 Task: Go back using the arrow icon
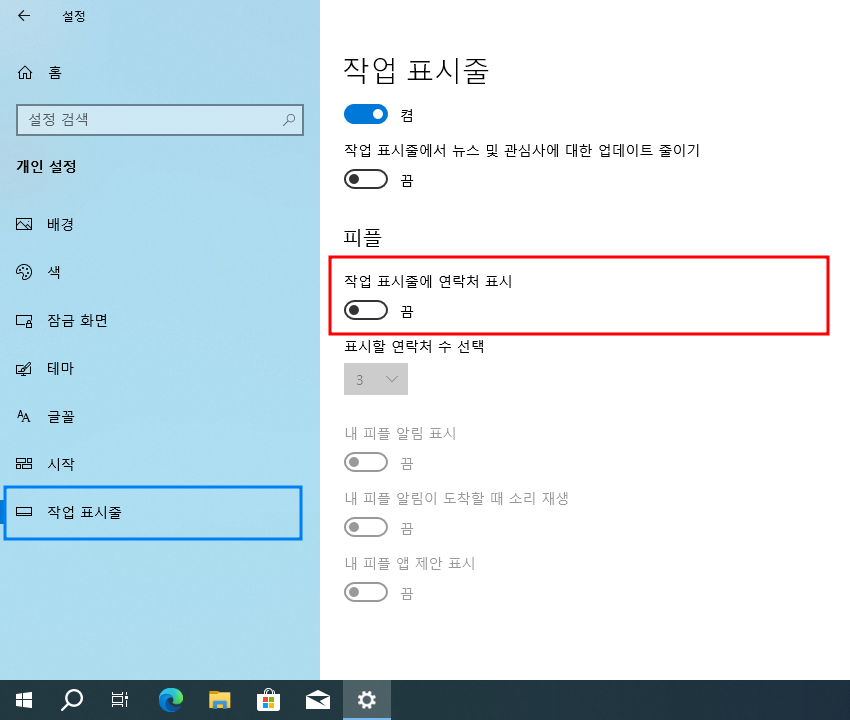pyautogui.click(x=24, y=16)
